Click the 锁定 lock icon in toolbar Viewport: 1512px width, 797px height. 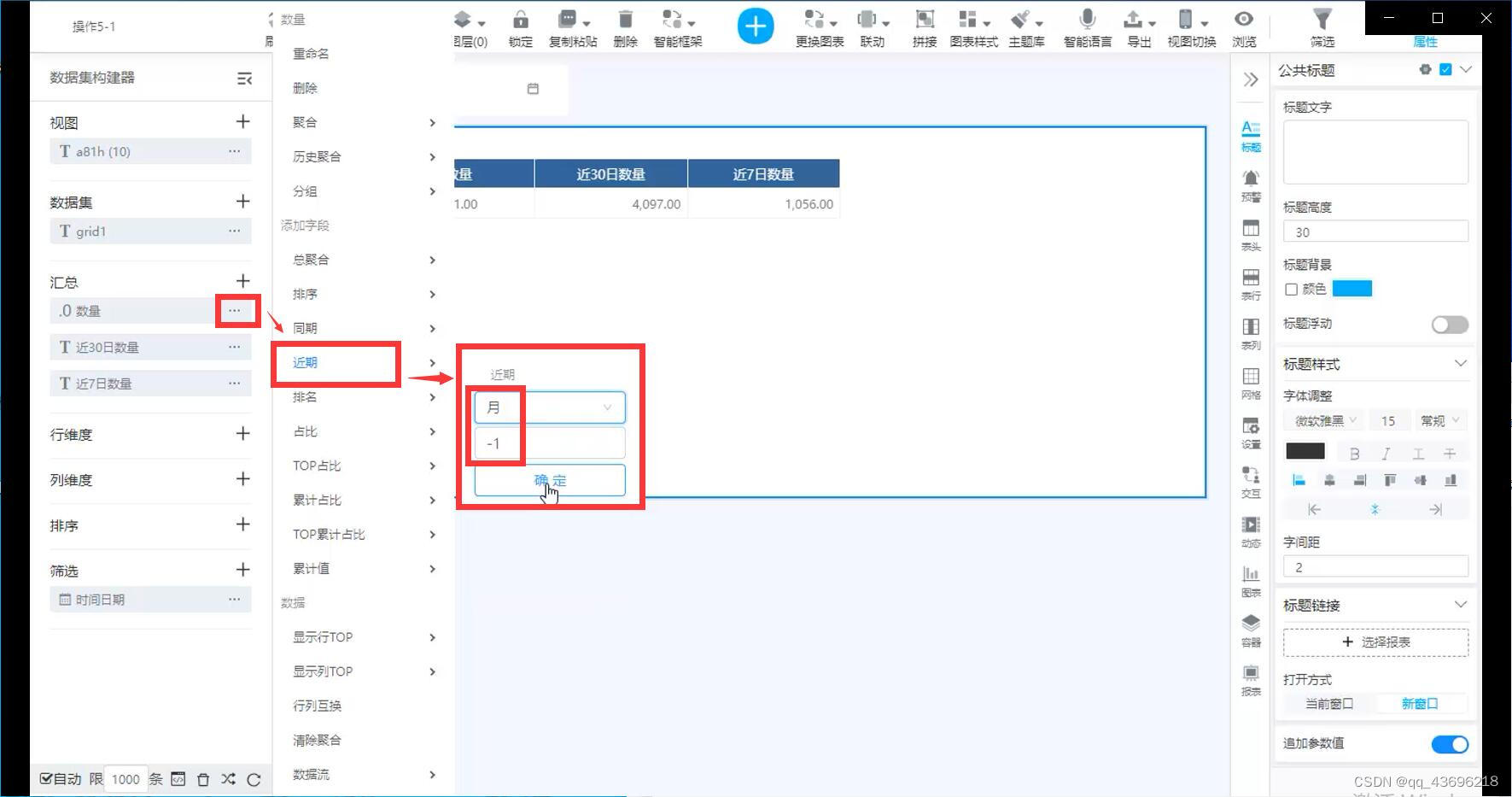pyautogui.click(x=520, y=20)
